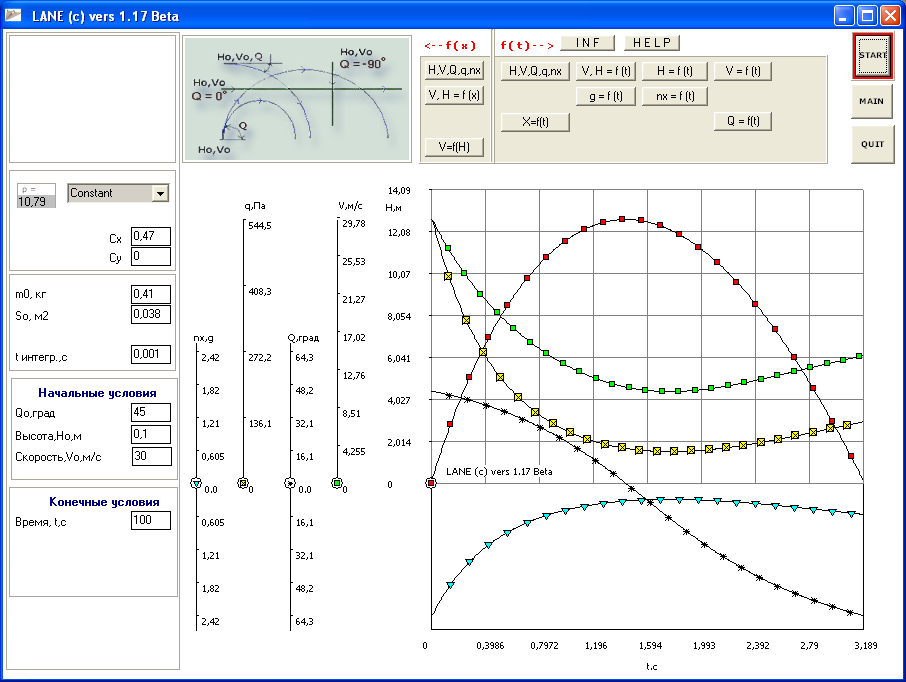Click the yellow crossed q,Pa axis marker
This screenshot has width=906, height=682.
tap(242, 484)
